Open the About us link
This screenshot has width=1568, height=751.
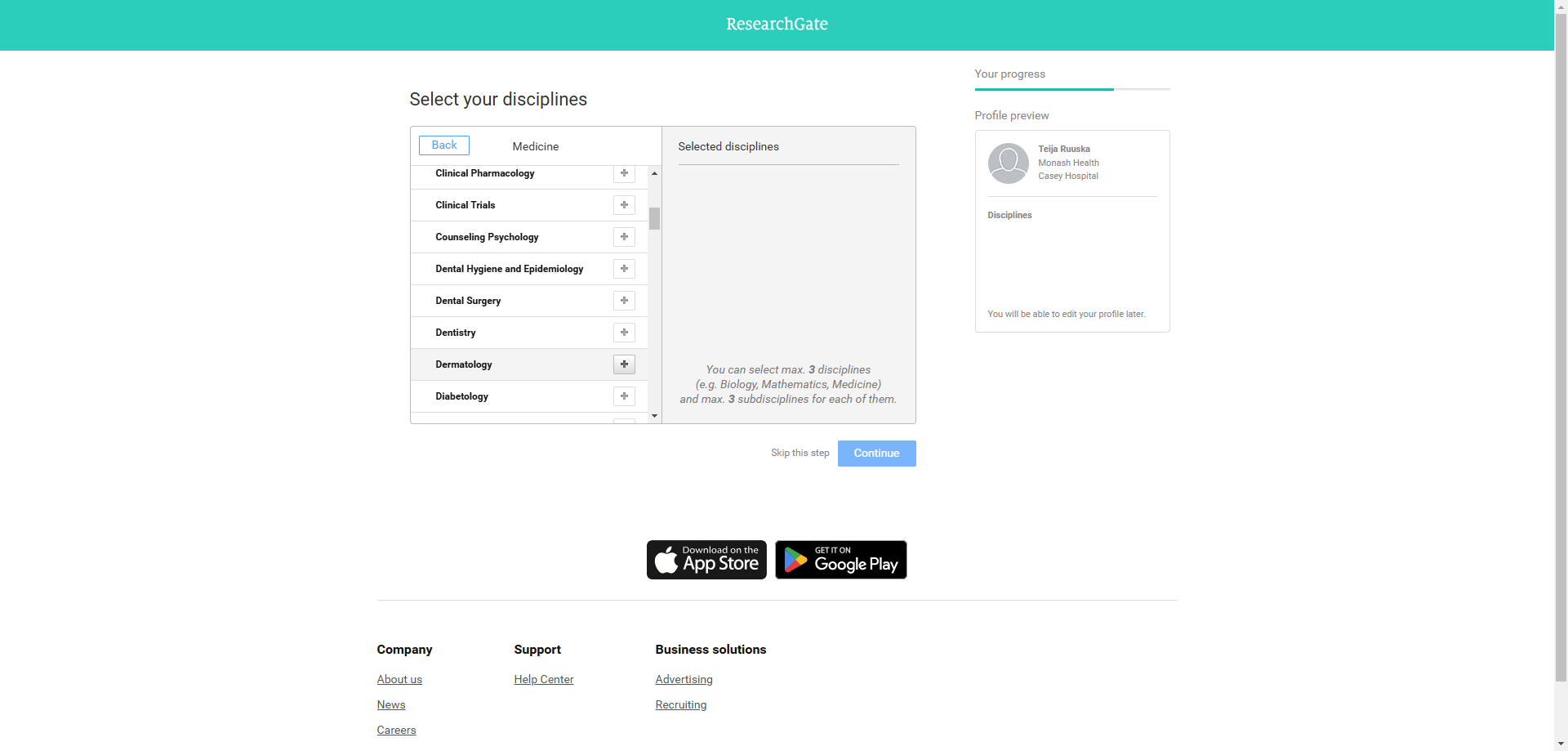(399, 679)
